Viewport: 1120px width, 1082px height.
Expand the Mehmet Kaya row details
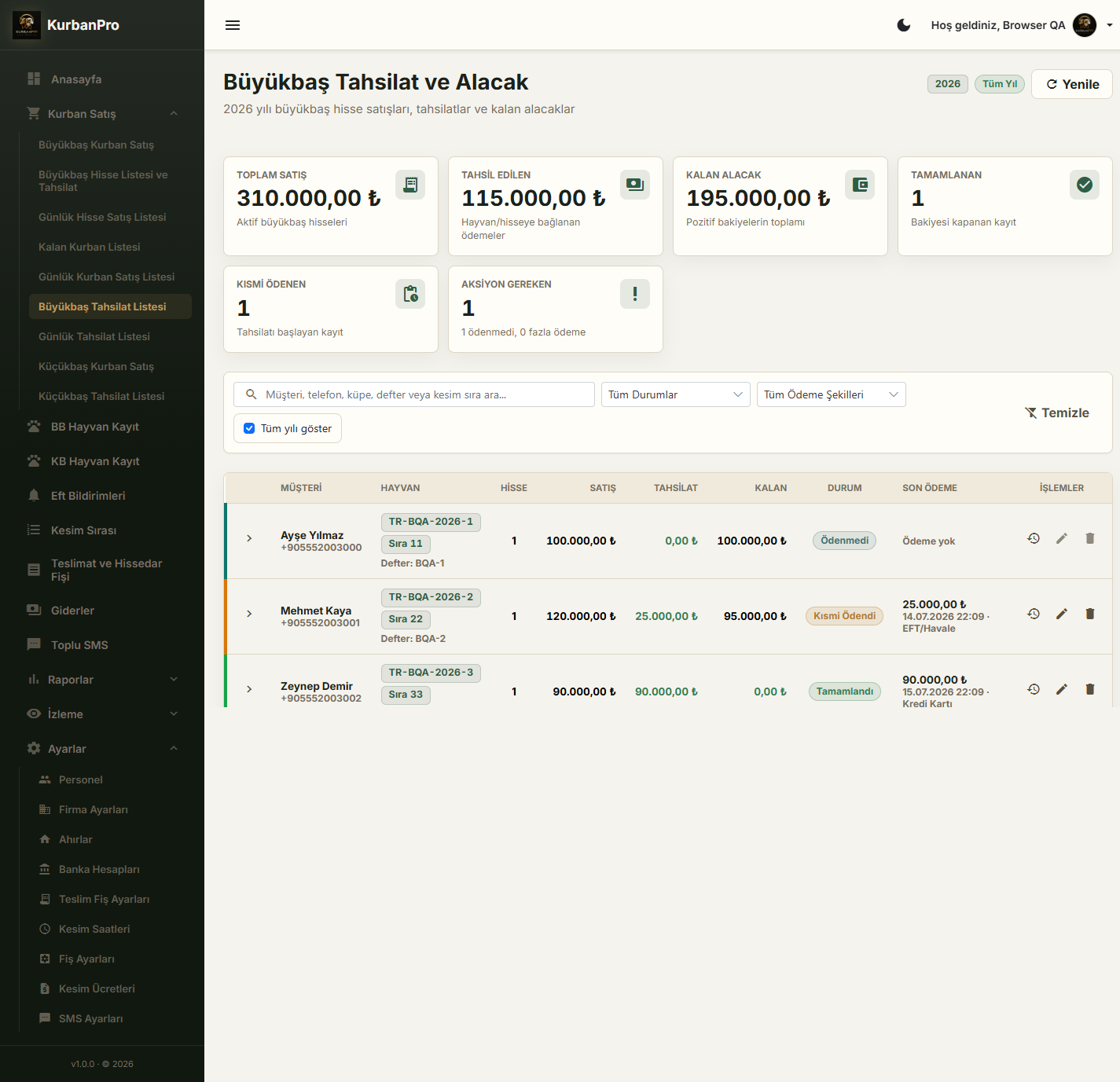(x=249, y=614)
